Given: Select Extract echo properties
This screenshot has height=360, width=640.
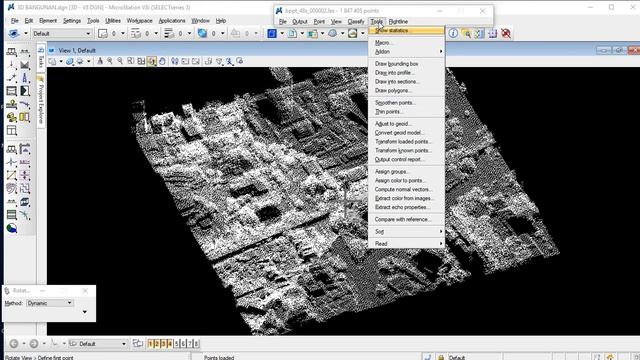Looking at the screenshot, I should [x=406, y=208].
